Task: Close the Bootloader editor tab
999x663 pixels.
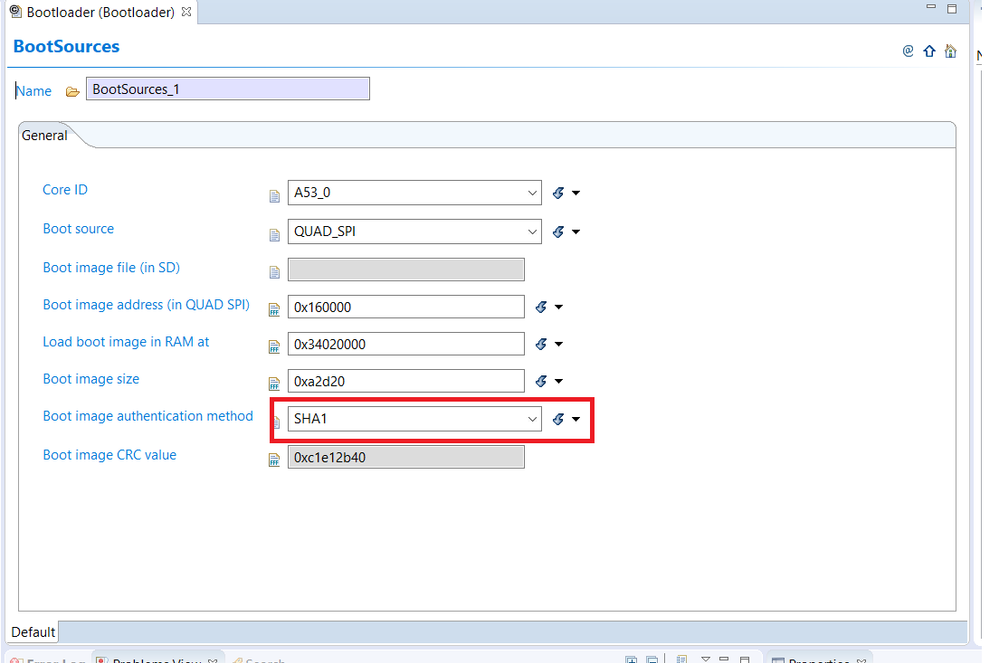Action: (x=186, y=11)
